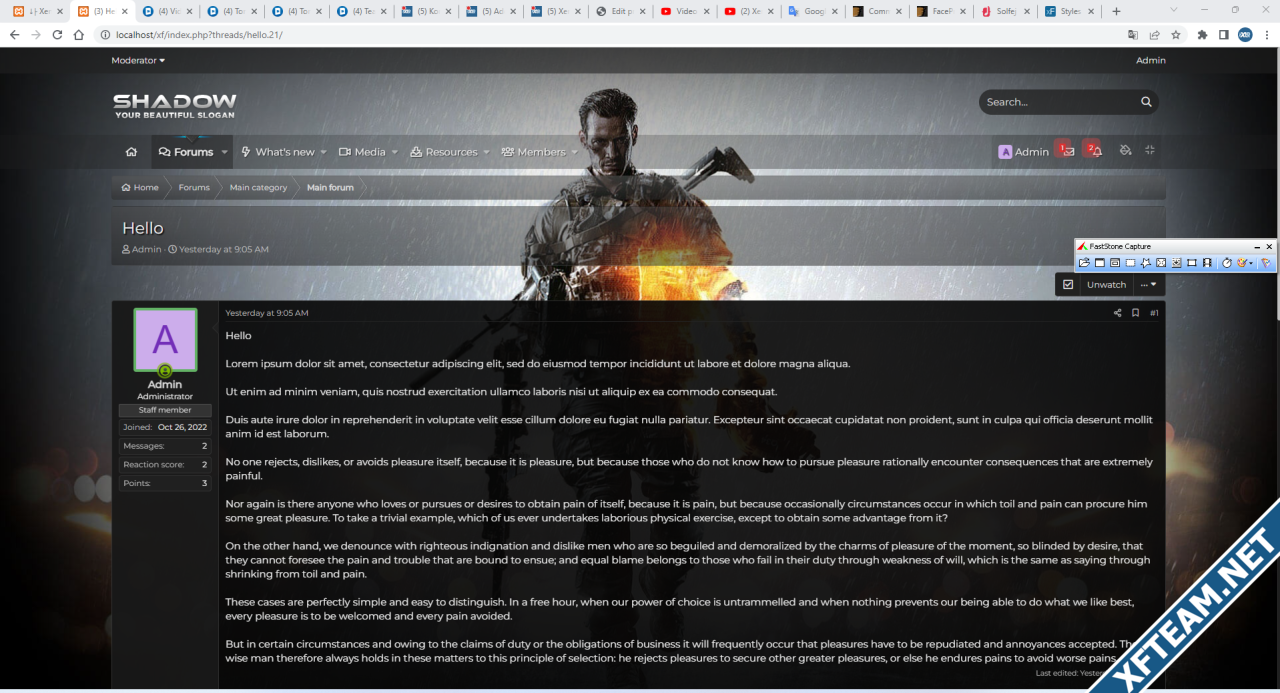The image size is (1280, 693).
Task: Expand the Resources dropdown arrow
Action: pyautogui.click(x=486, y=152)
